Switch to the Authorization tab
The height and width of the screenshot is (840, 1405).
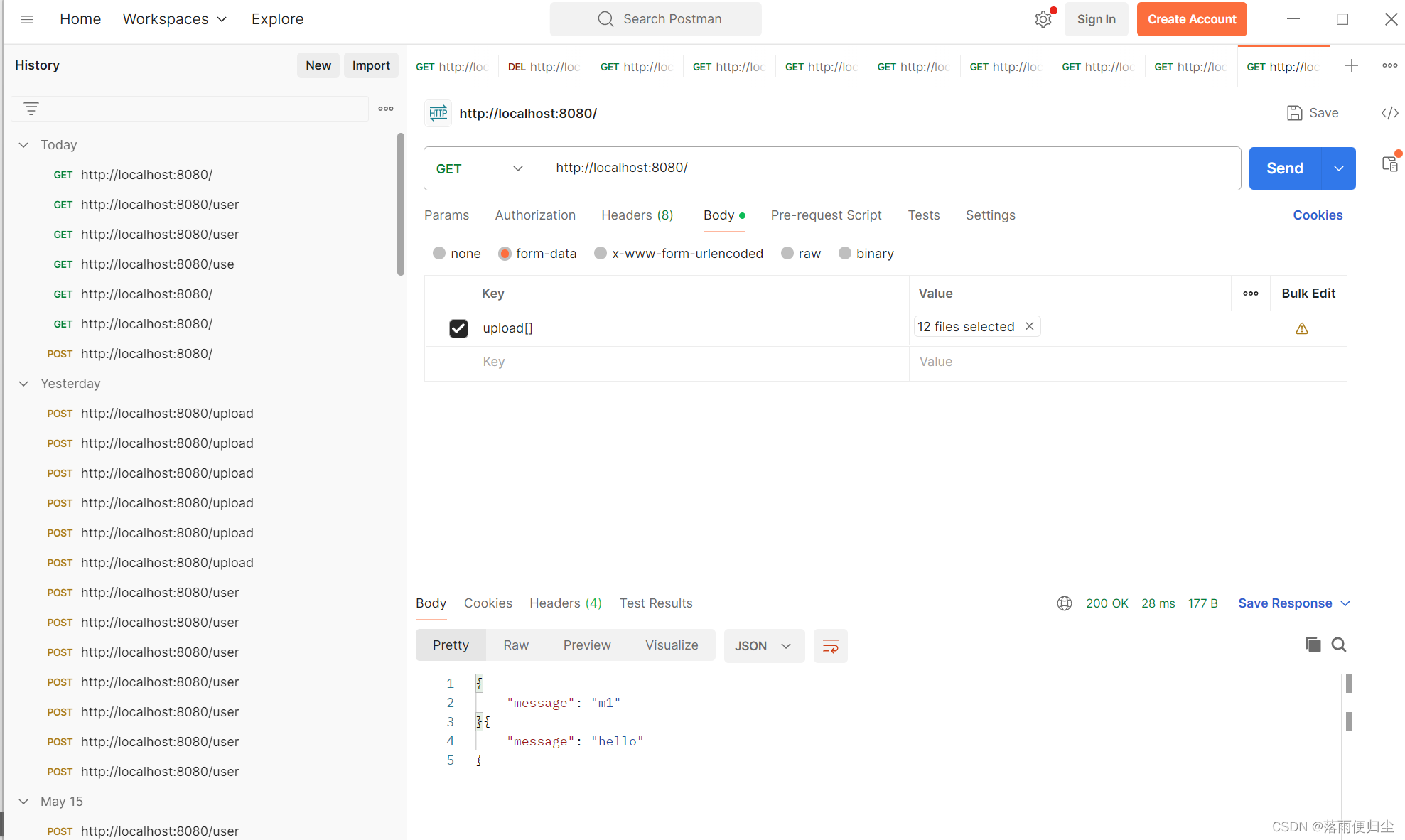[535, 215]
